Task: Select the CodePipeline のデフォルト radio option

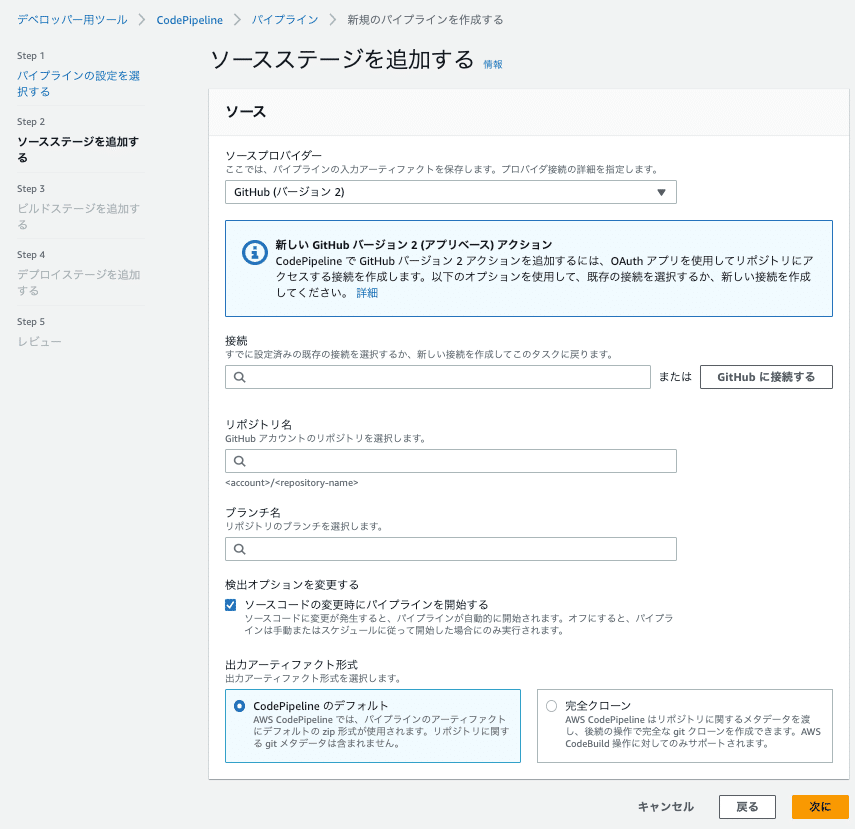Action: (x=239, y=706)
